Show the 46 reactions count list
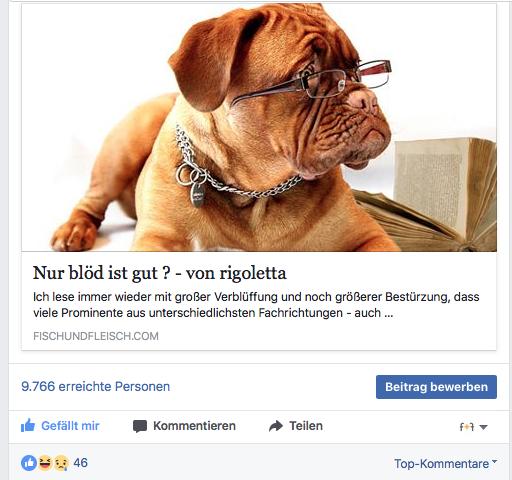This screenshot has height=480, width=512. pos(80,463)
